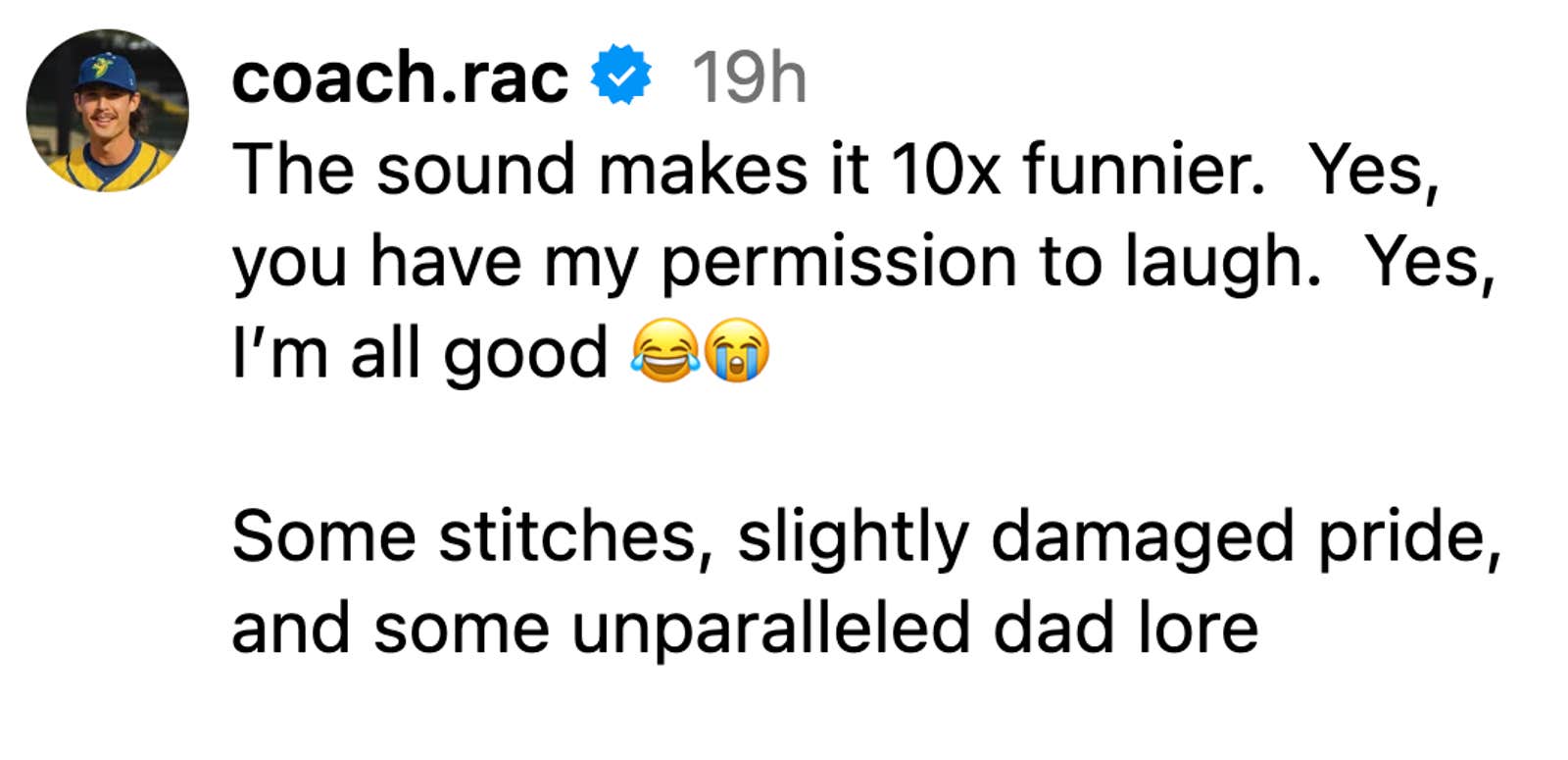Click the cap in the avatar
Screen dimensions: 1568x760
(106, 71)
